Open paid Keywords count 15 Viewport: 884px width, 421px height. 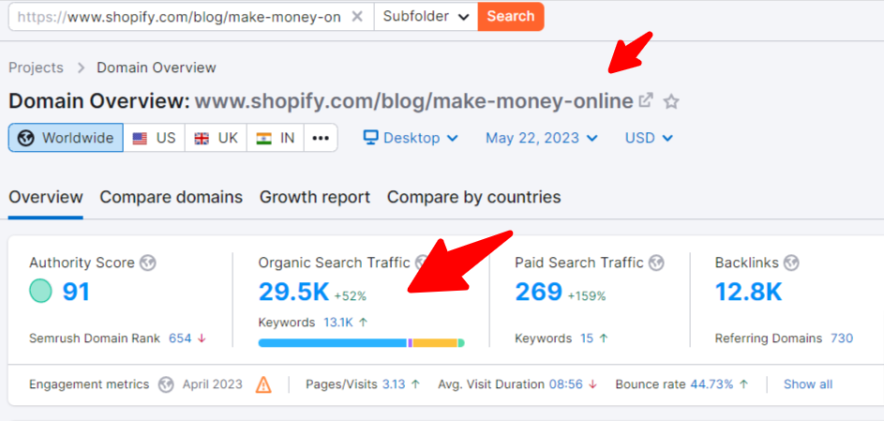coord(587,338)
